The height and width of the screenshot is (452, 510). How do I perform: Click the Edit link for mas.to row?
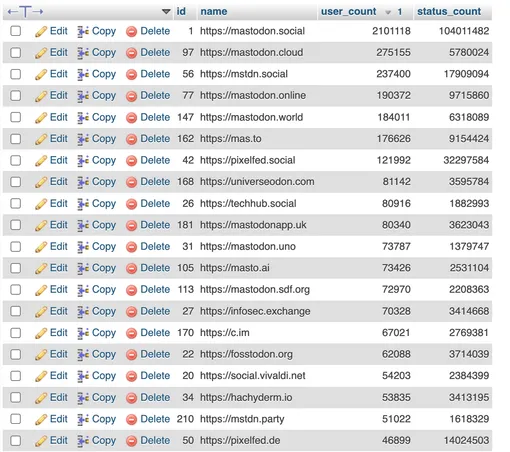tap(59, 139)
